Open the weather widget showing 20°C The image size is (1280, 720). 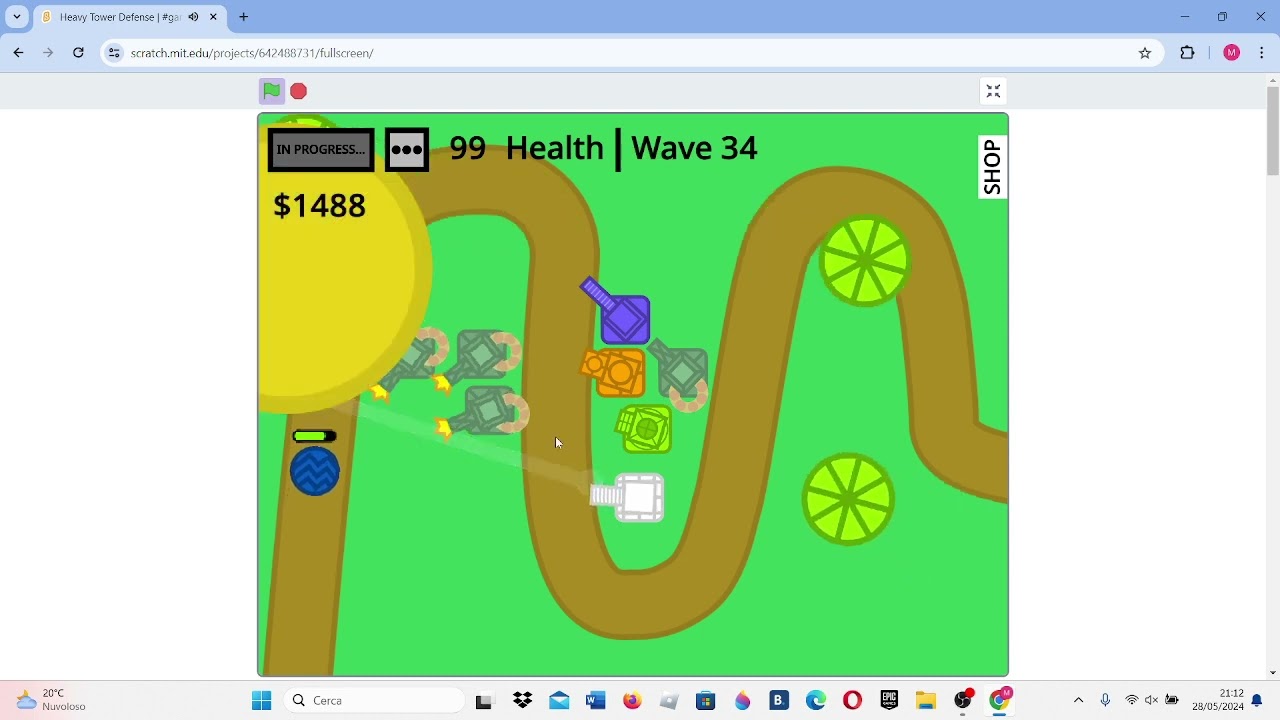coord(52,700)
